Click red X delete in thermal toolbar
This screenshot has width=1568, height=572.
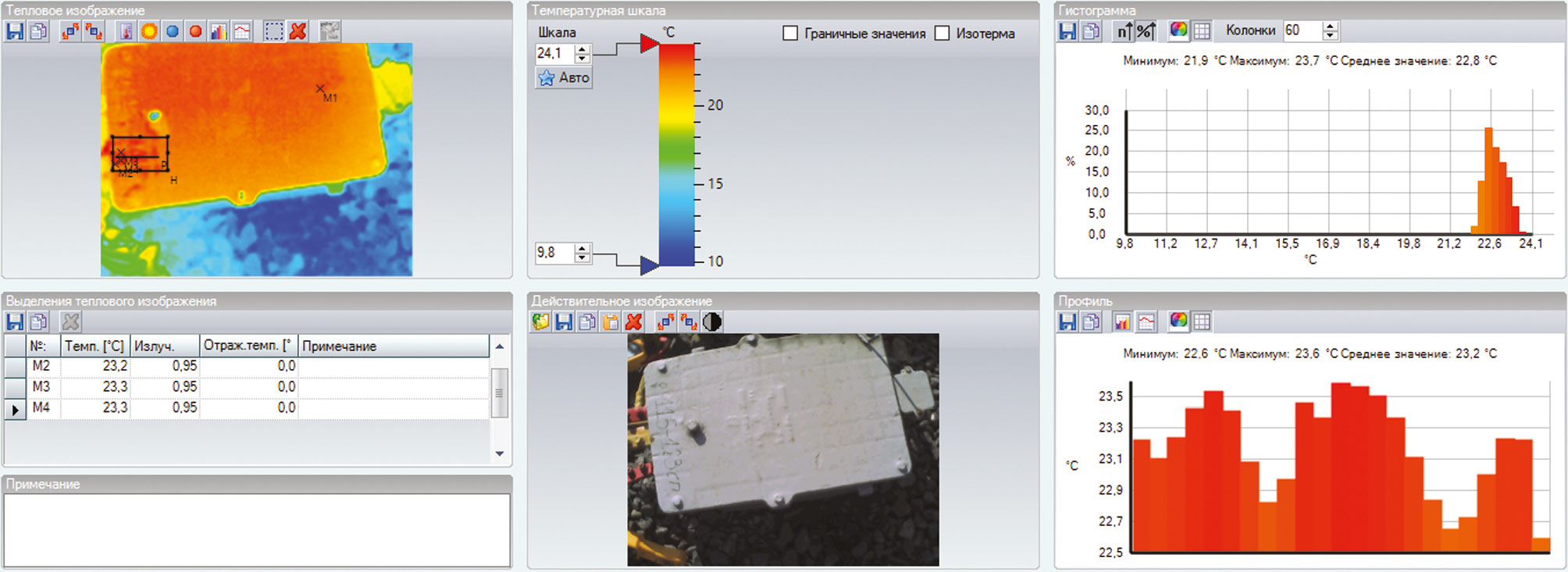tap(298, 32)
